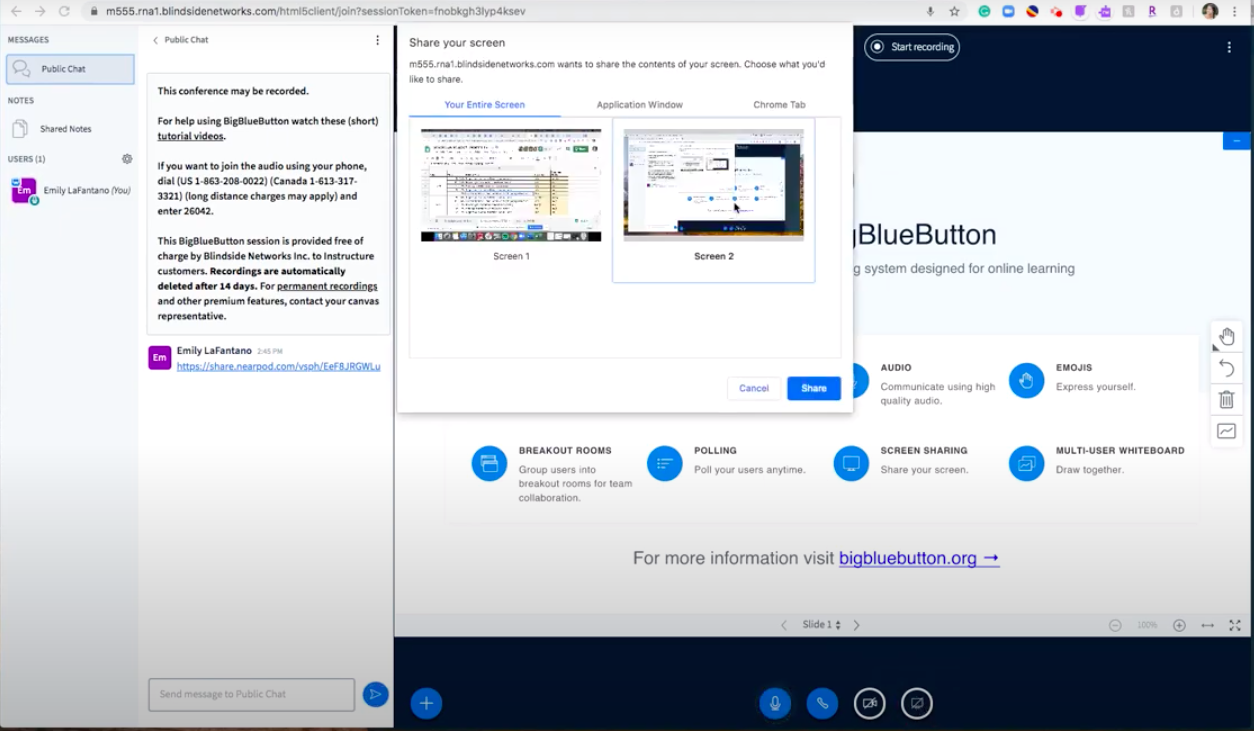Open the blue plus actions menu

426,703
